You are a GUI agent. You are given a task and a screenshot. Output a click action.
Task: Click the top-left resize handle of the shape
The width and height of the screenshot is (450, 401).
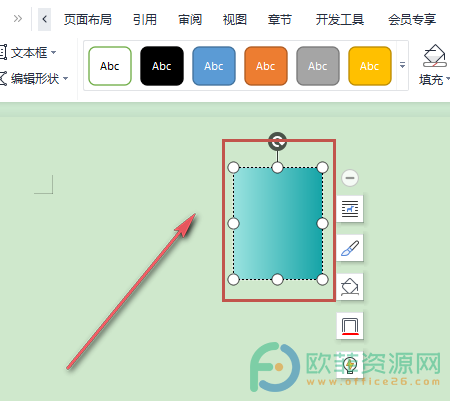234,167
